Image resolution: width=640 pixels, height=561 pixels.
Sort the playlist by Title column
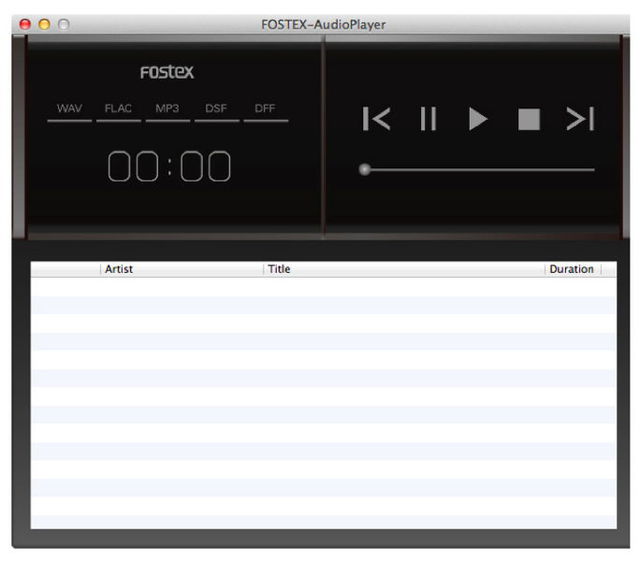point(404,269)
